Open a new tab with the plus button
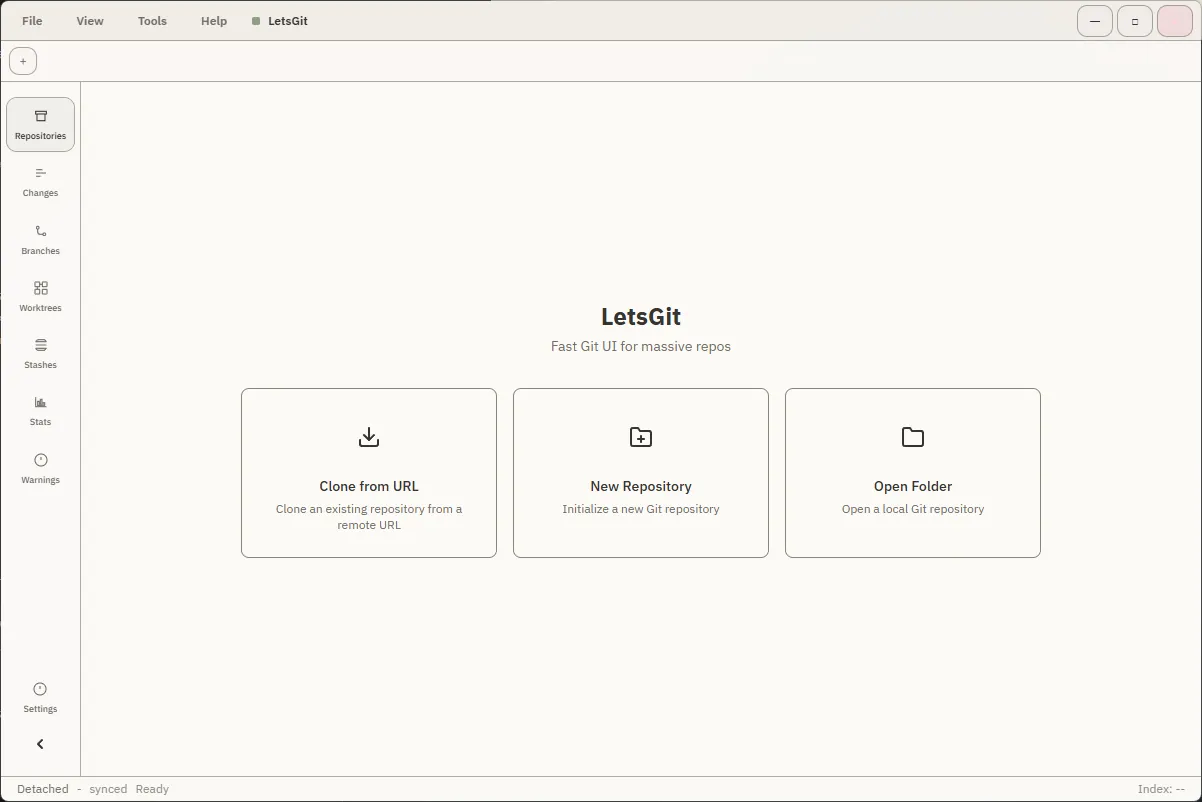Image resolution: width=1202 pixels, height=802 pixels. [x=23, y=60]
